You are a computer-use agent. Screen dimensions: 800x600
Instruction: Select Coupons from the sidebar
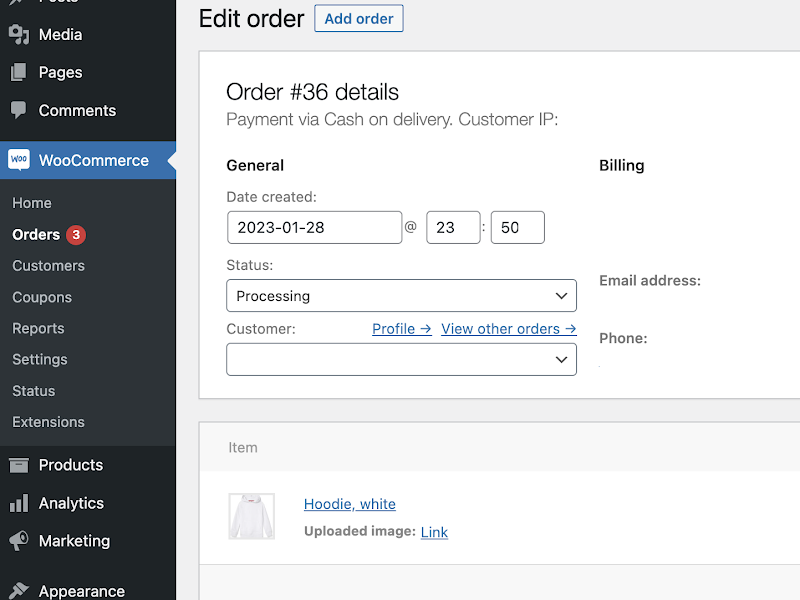point(41,297)
